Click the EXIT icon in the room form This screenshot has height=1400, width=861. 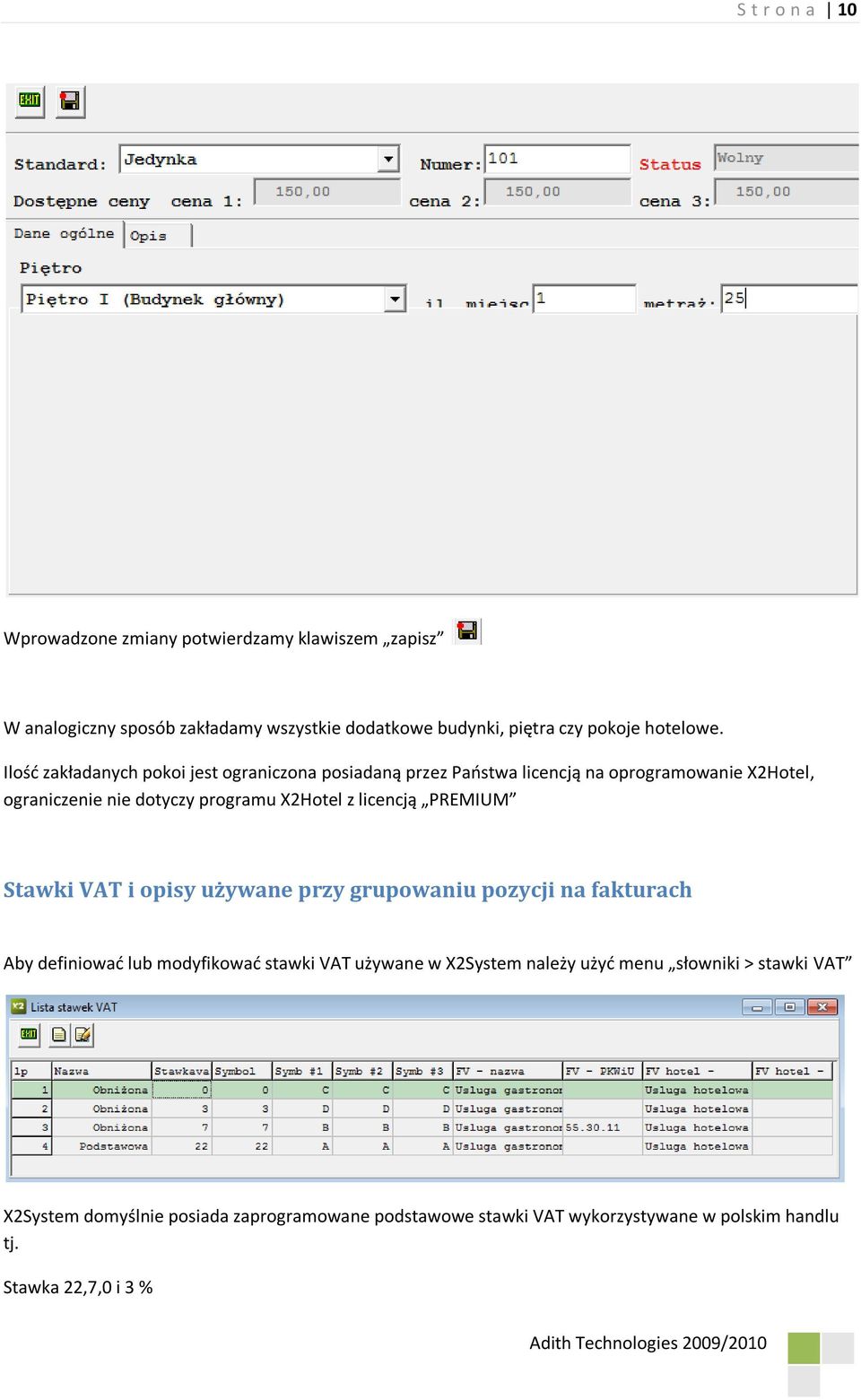(x=30, y=100)
